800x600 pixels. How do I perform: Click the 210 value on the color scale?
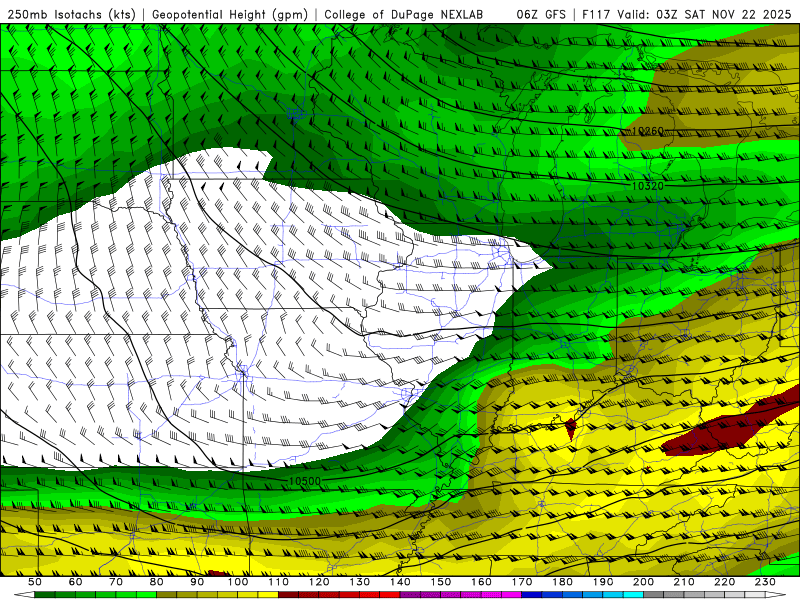[684, 582]
